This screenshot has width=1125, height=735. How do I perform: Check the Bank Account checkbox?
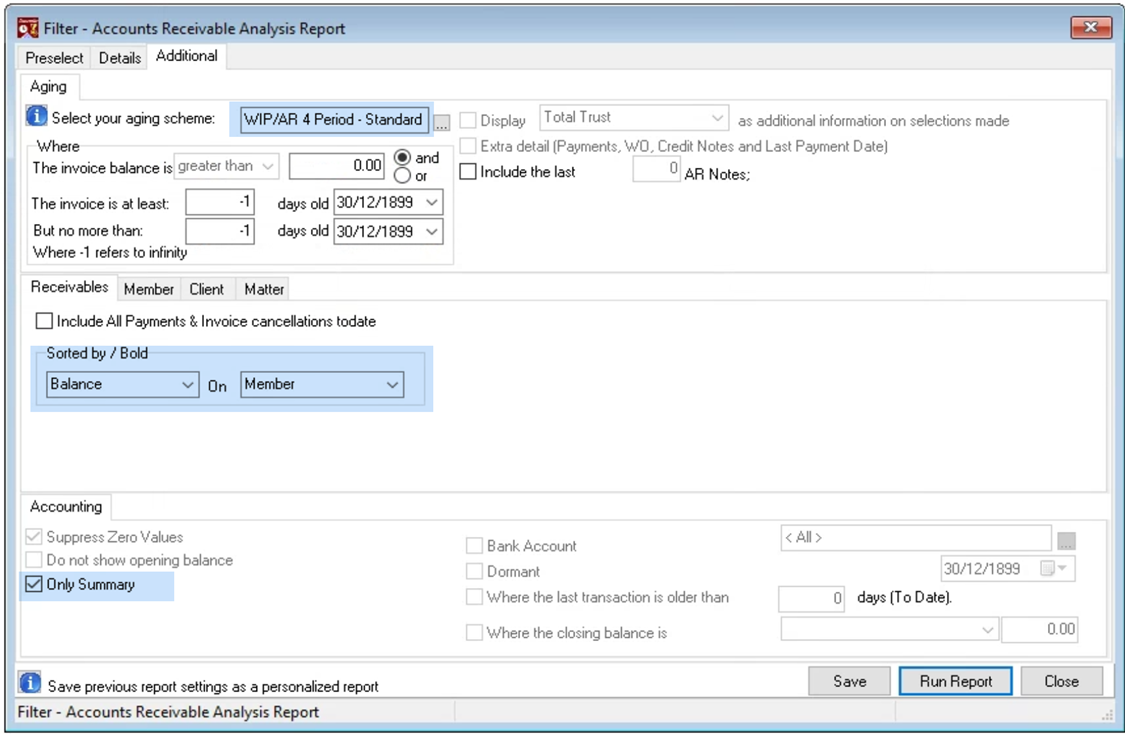tap(474, 546)
